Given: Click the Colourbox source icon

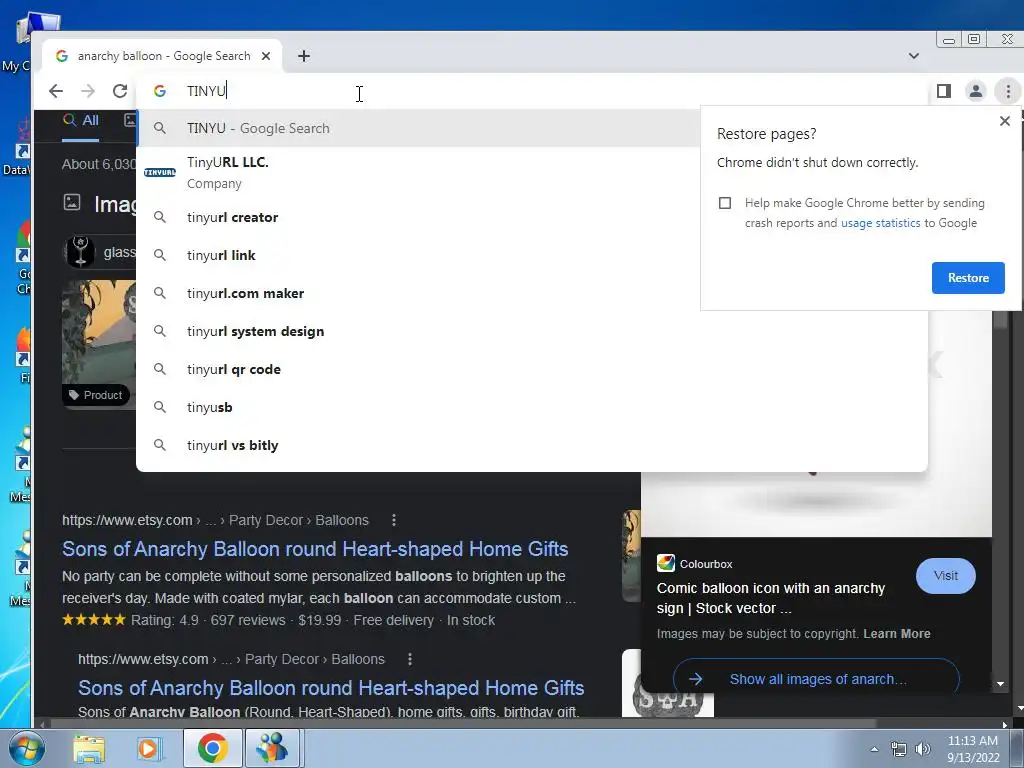Looking at the screenshot, I should [x=665, y=563].
